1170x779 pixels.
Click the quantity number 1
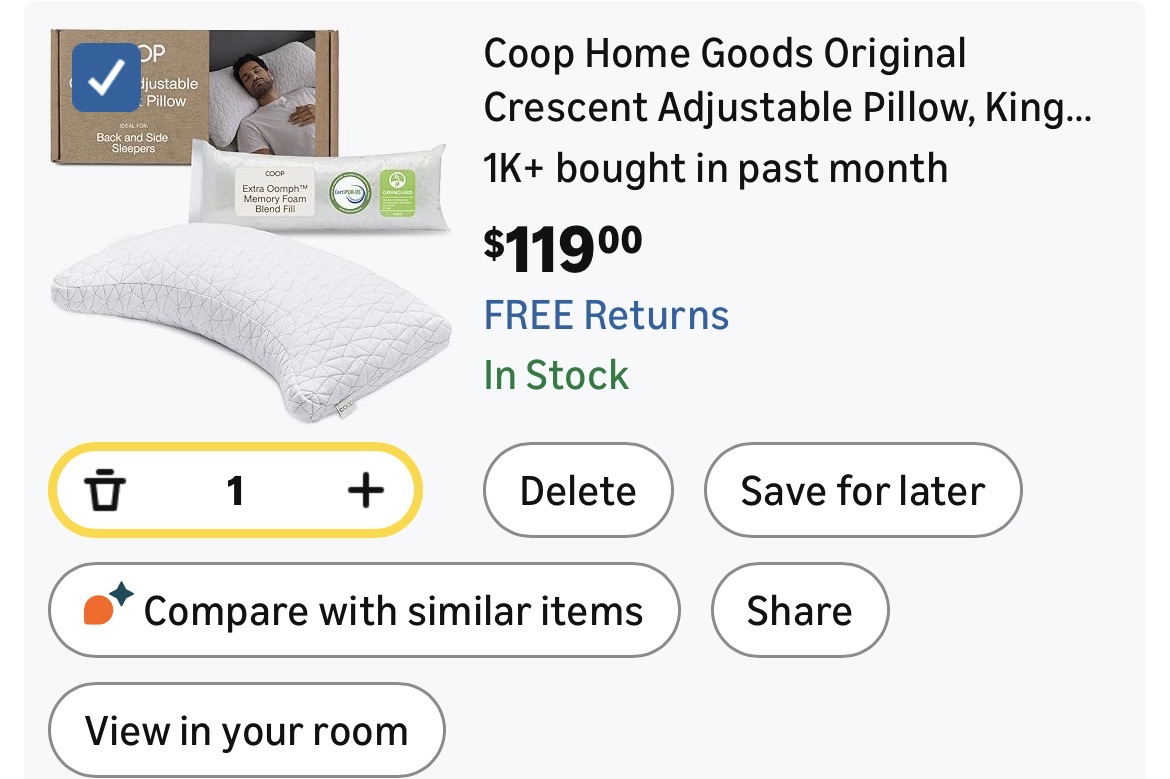pos(235,491)
